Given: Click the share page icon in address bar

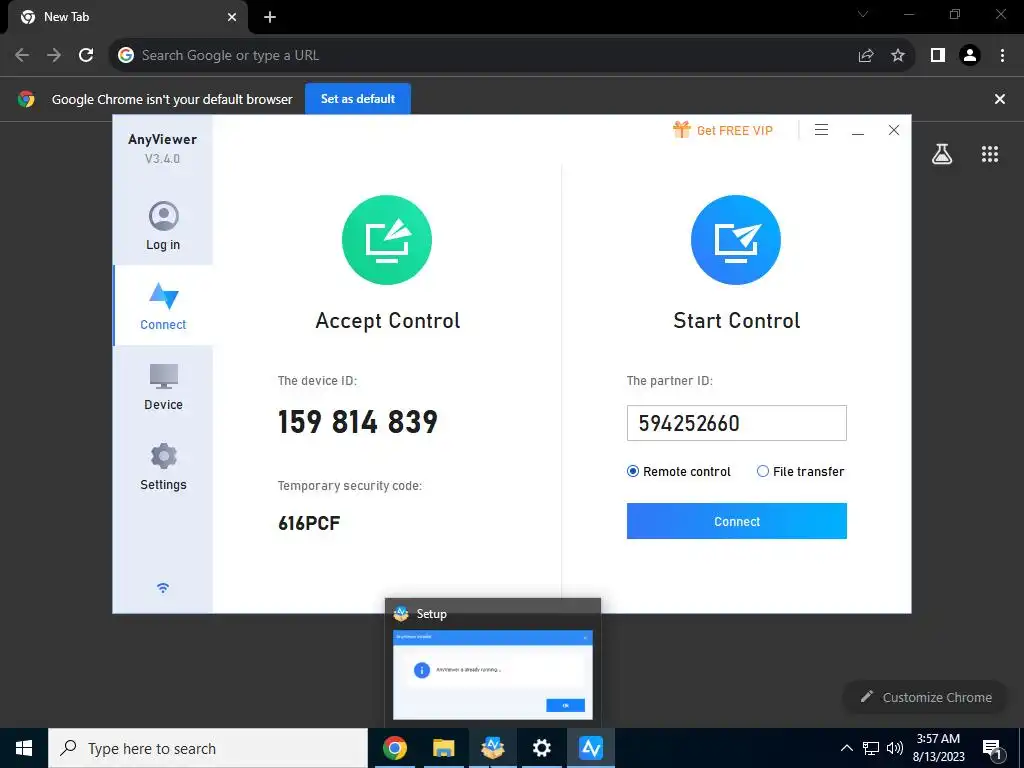Looking at the screenshot, I should [x=866, y=56].
